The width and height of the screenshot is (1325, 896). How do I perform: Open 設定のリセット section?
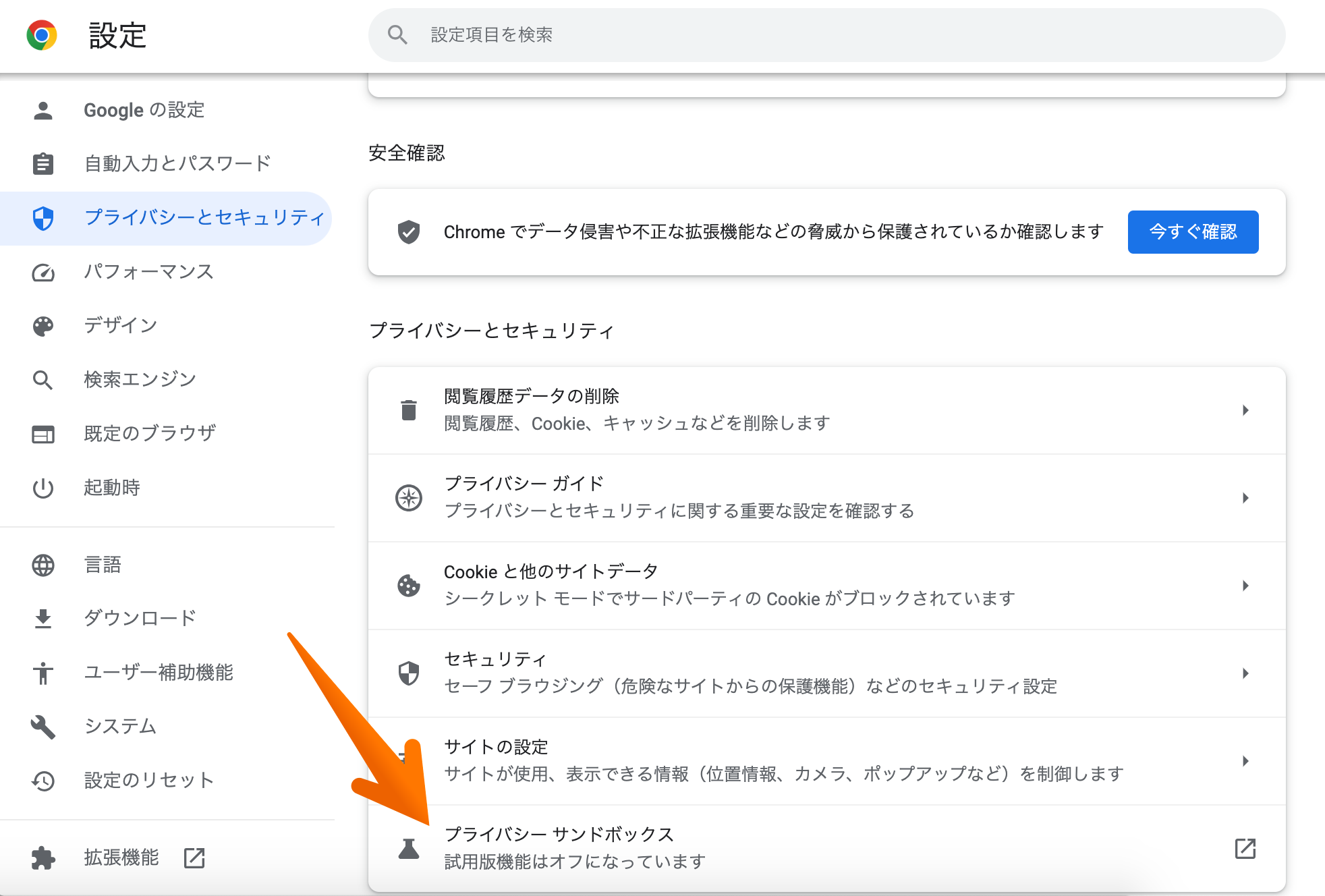(166, 781)
